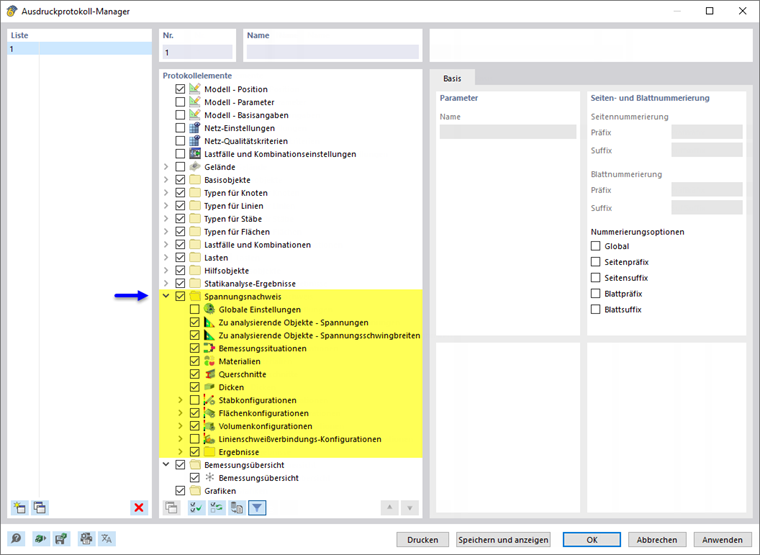This screenshot has height=555, width=760.
Task: Select list entry 1 in Liste
Action: click(79, 48)
